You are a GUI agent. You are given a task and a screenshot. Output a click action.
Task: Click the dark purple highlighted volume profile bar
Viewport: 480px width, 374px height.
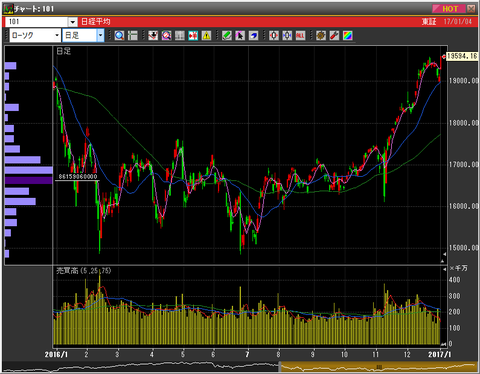click(29, 180)
